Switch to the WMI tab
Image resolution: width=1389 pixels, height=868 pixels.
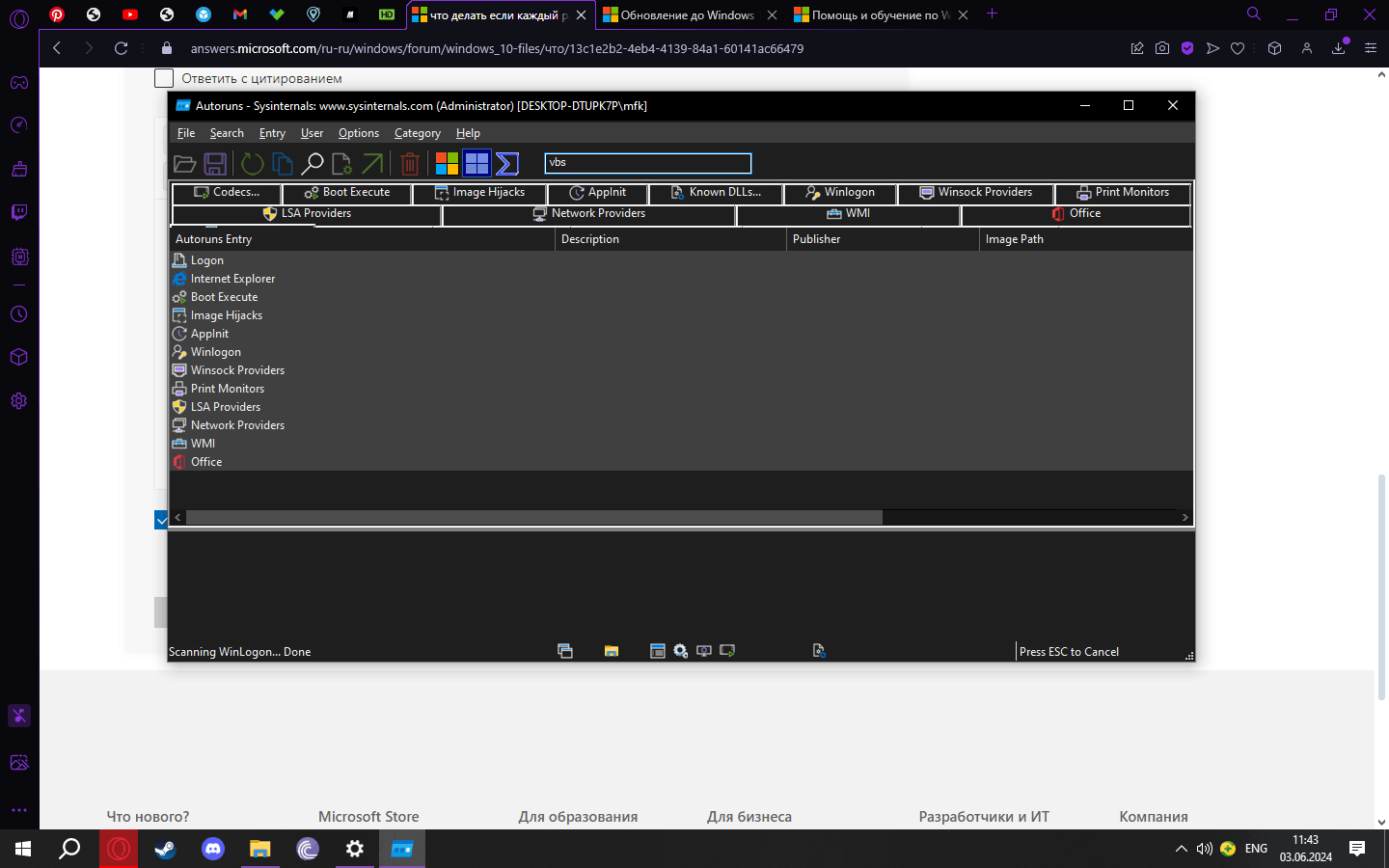tap(849, 214)
